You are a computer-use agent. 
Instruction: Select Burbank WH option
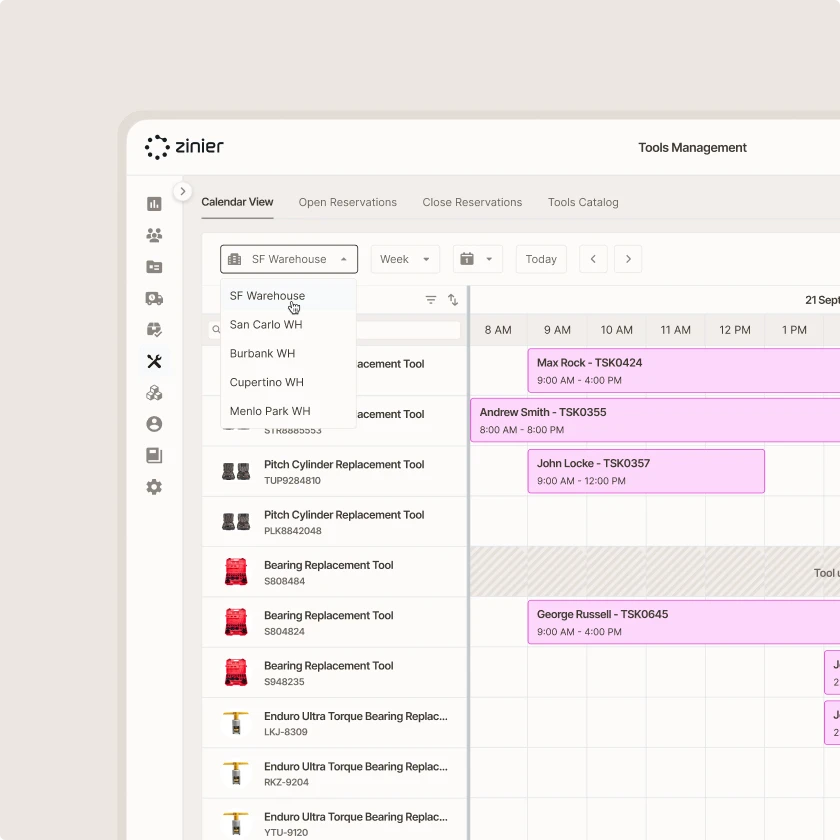(289, 354)
